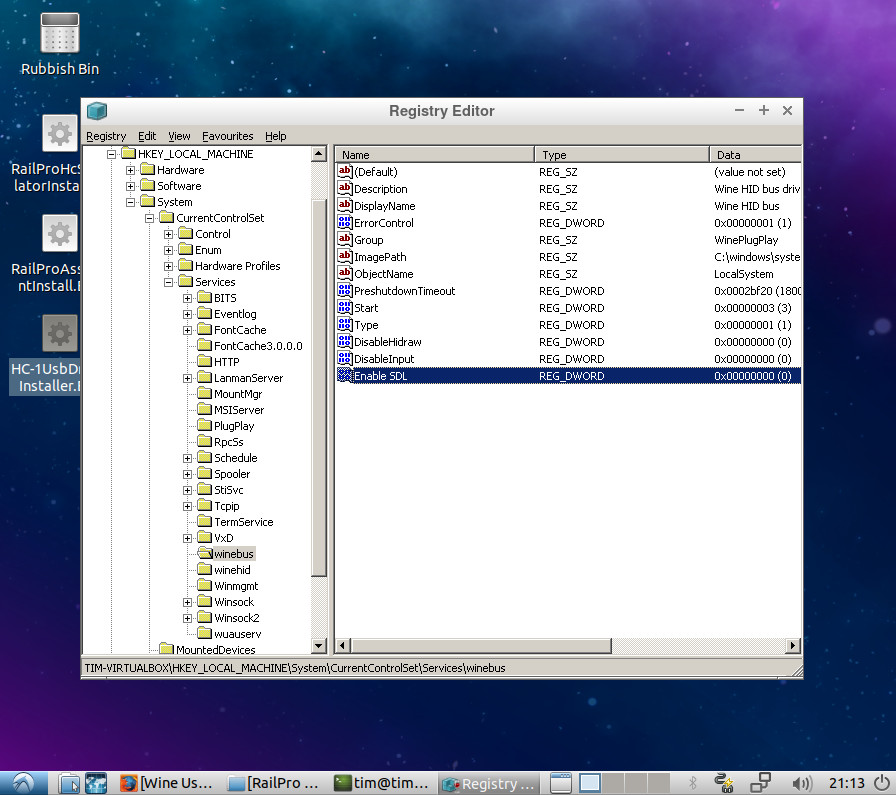
Task: Open the Edit menu
Action: (x=147, y=136)
